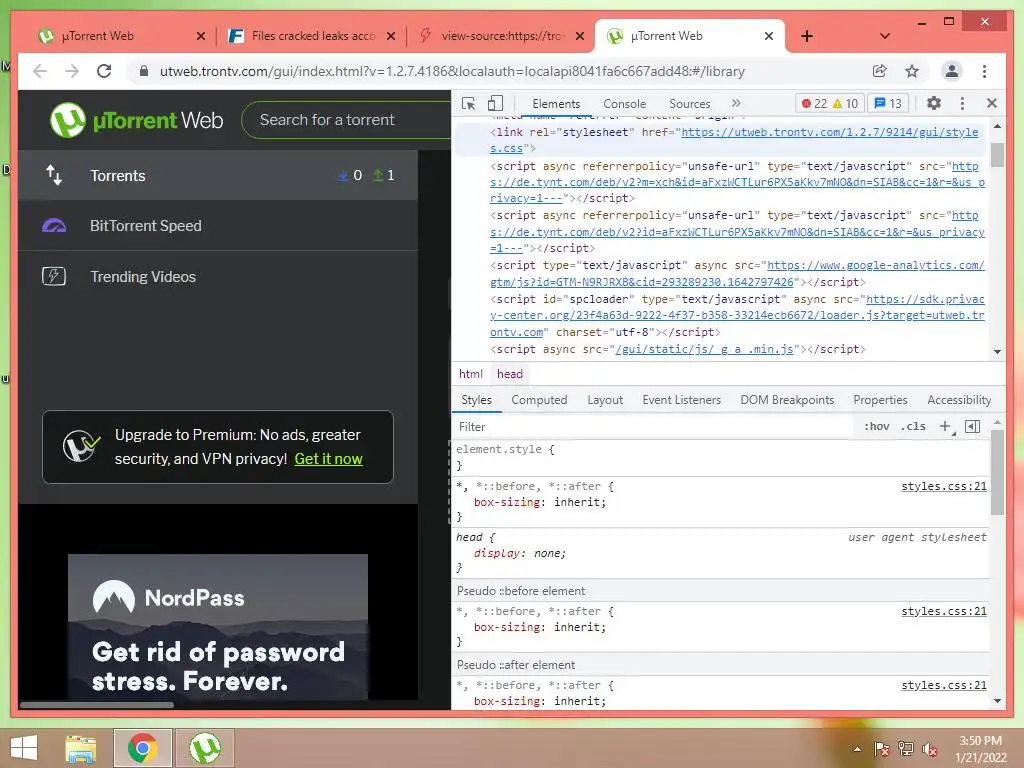Open the 13 issues counter
This screenshot has width=1024, height=768.
(x=888, y=104)
